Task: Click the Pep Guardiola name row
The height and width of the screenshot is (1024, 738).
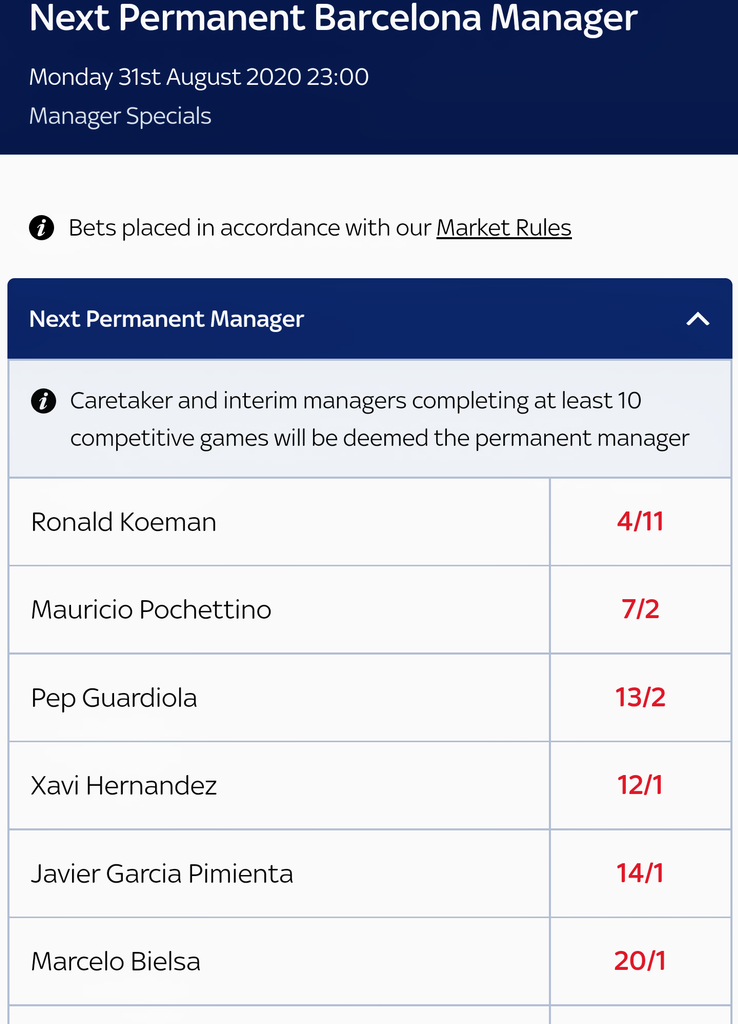Action: [114, 697]
